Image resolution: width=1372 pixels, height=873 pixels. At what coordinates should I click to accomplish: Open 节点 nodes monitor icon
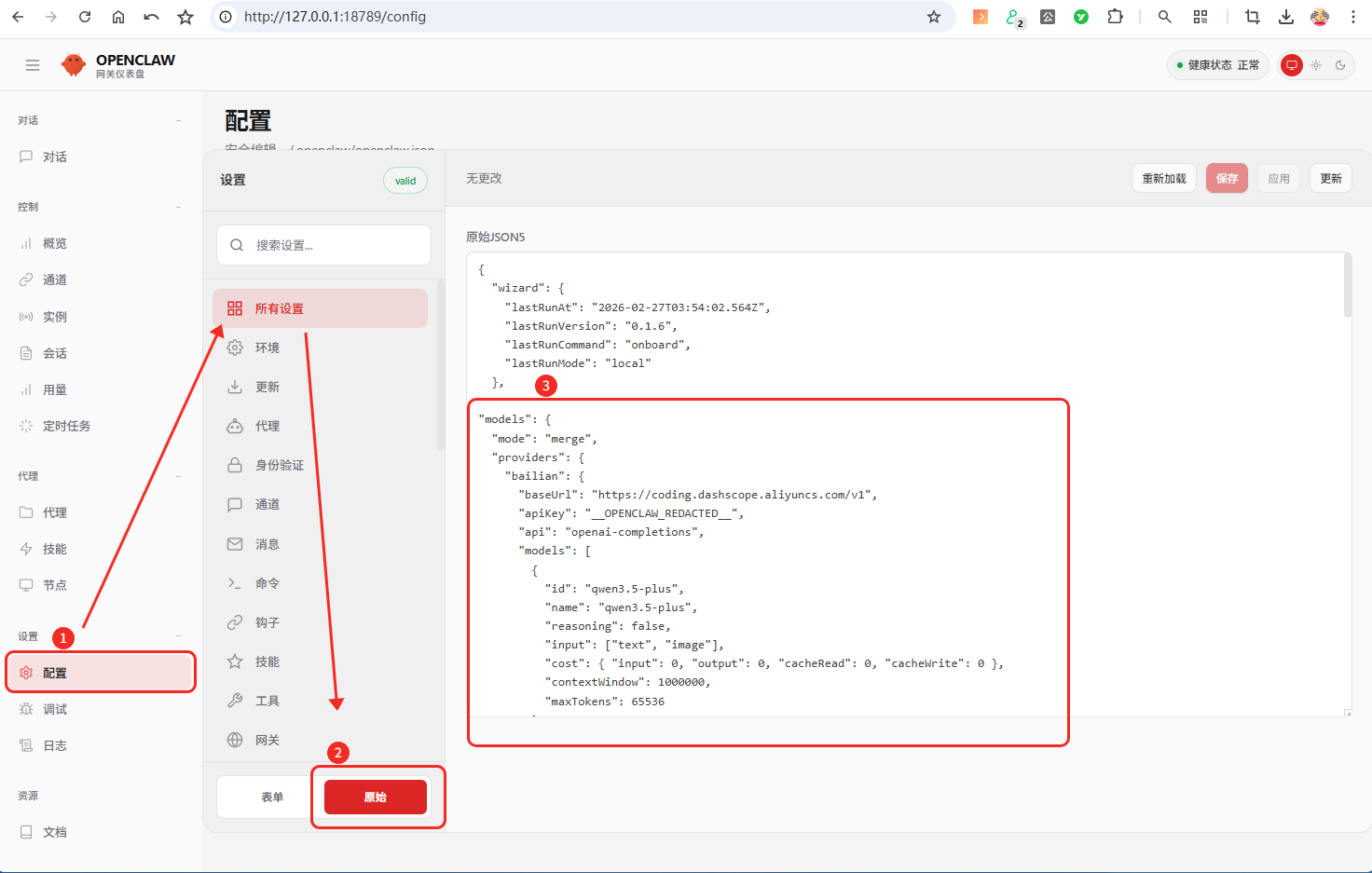[x=26, y=585]
